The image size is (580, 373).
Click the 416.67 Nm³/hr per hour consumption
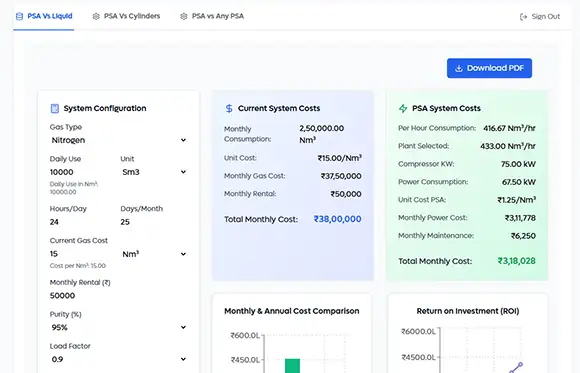[509, 128]
